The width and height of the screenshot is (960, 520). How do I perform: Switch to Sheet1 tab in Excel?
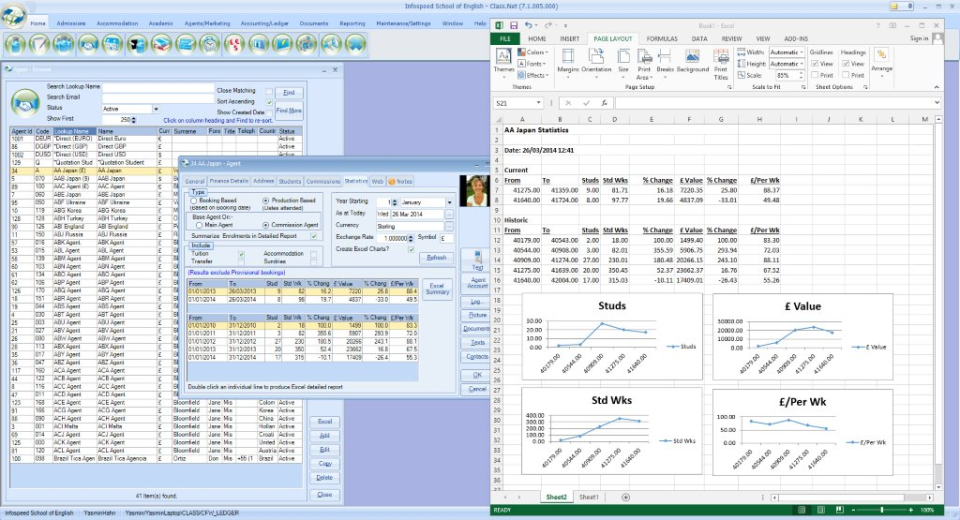pos(588,497)
